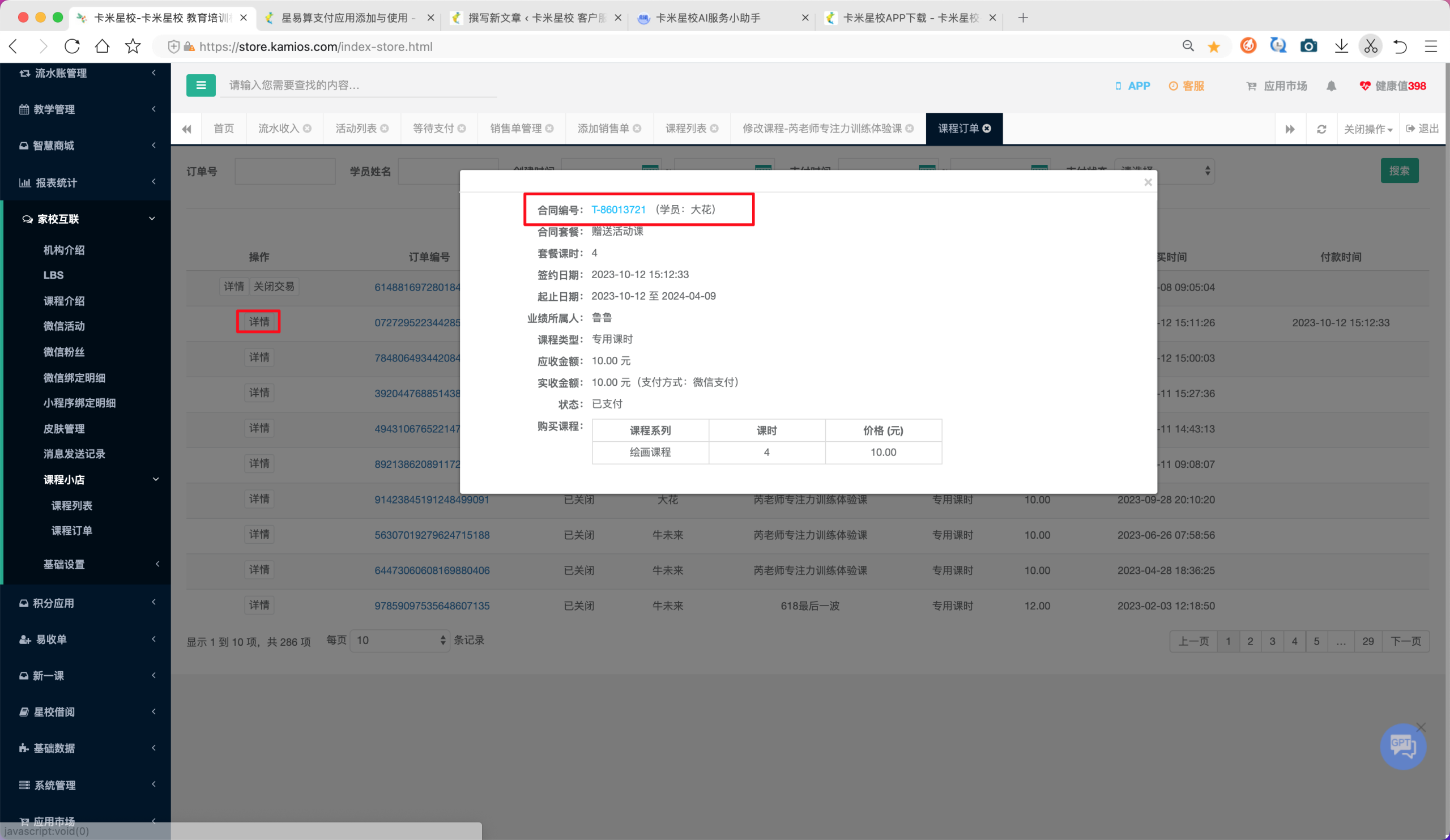The image size is (1450, 840).
Task: Click 退出 logout button
Action: pyautogui.click(x=1422, y=129)
